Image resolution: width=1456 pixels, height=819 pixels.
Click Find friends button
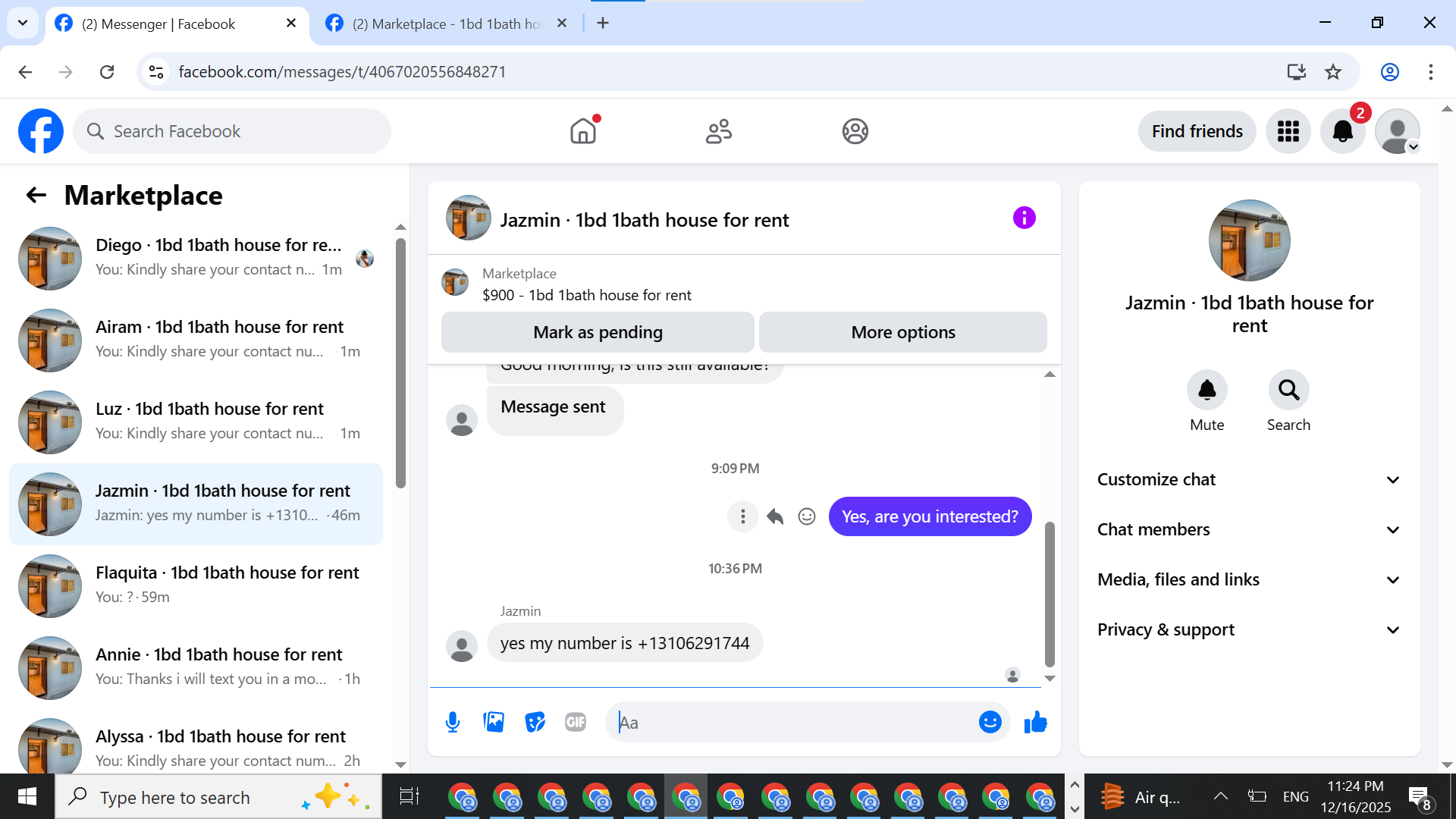pyautogui.click(x=1197, y=131)
